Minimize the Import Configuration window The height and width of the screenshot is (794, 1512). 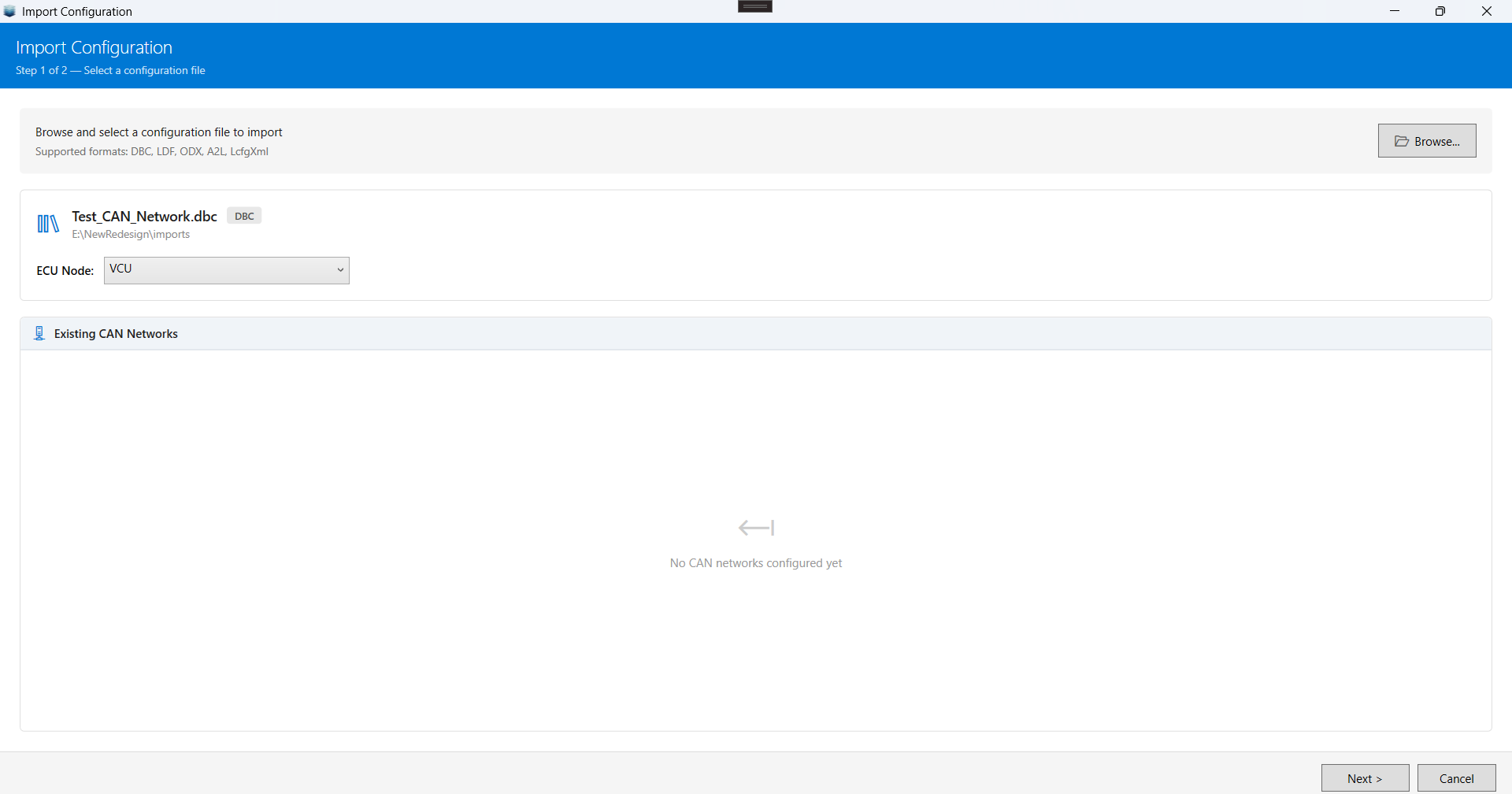1395,11
